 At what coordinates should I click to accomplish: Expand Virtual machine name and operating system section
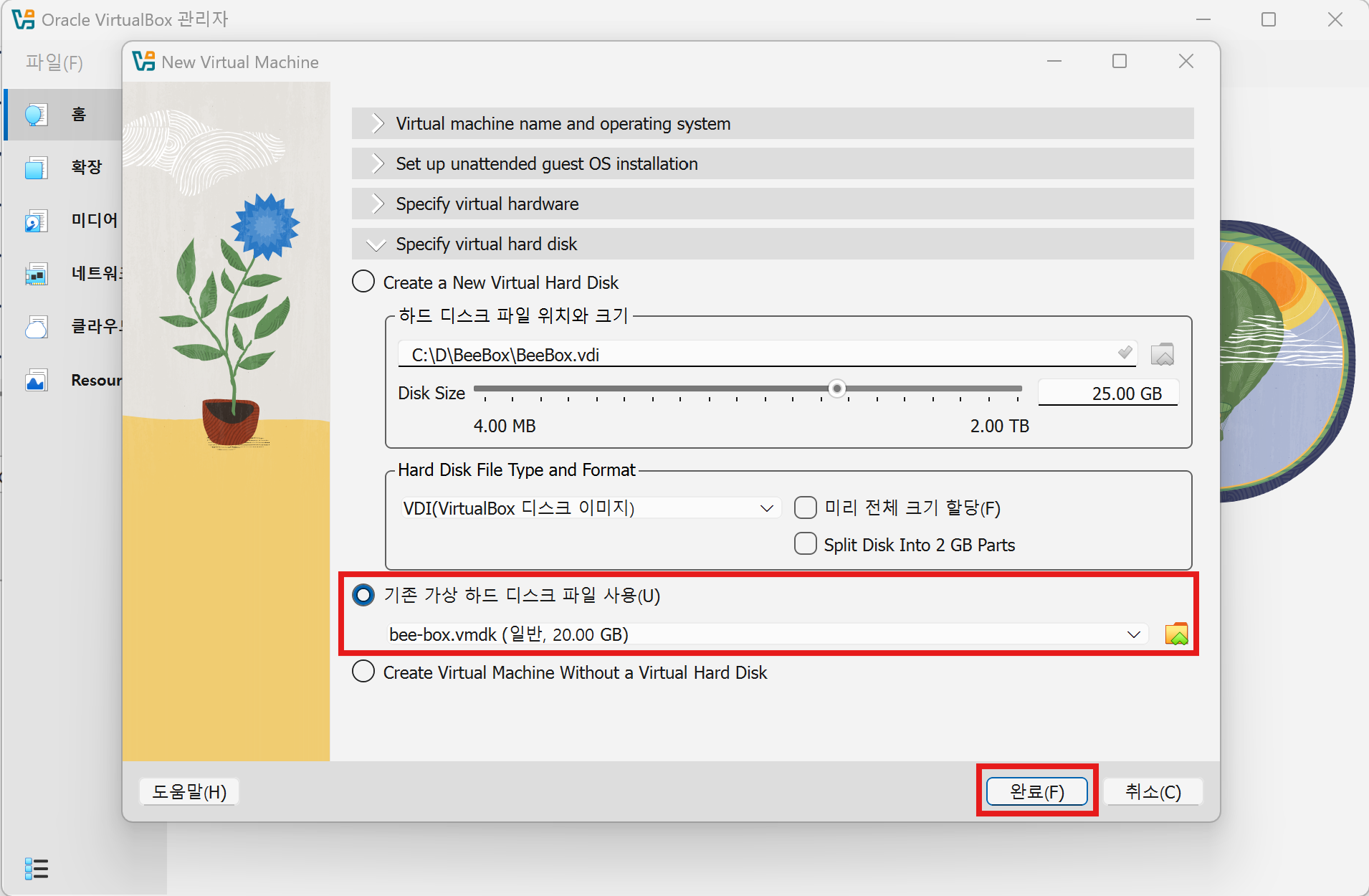(773, 123)
